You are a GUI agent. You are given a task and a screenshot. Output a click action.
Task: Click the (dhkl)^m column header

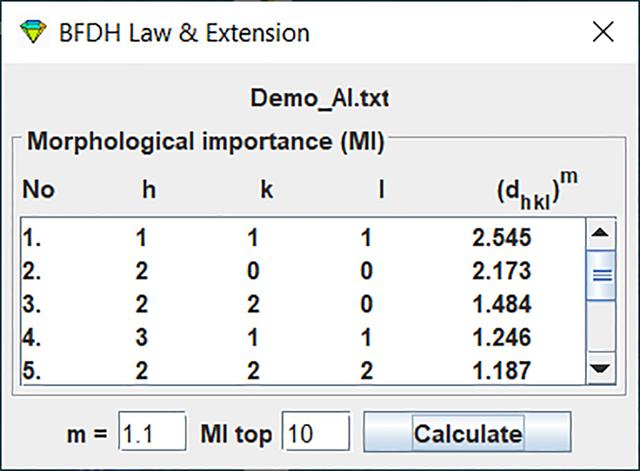[537, 190]
